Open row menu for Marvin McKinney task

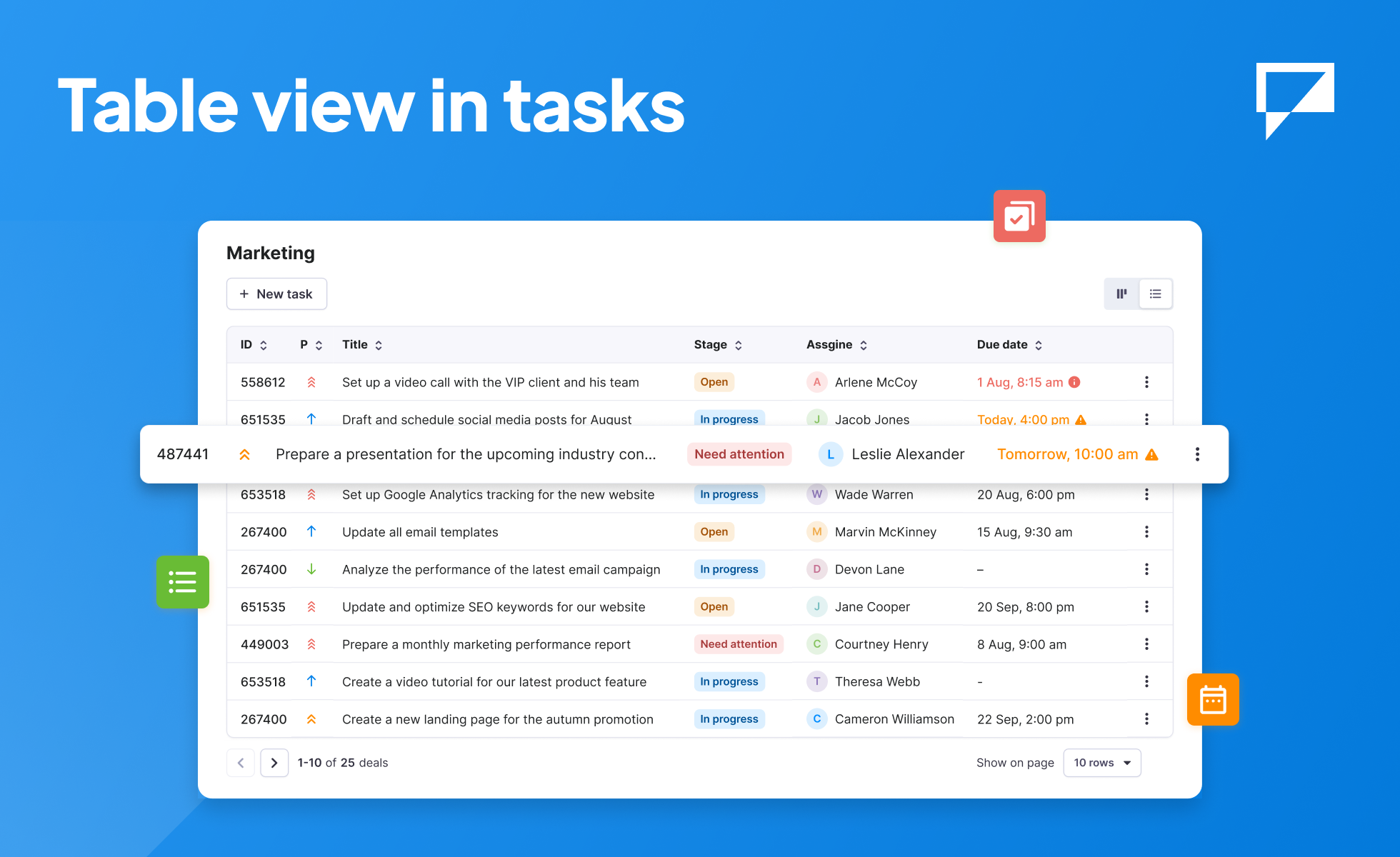pyautogui.click(x=1146, y=532)
